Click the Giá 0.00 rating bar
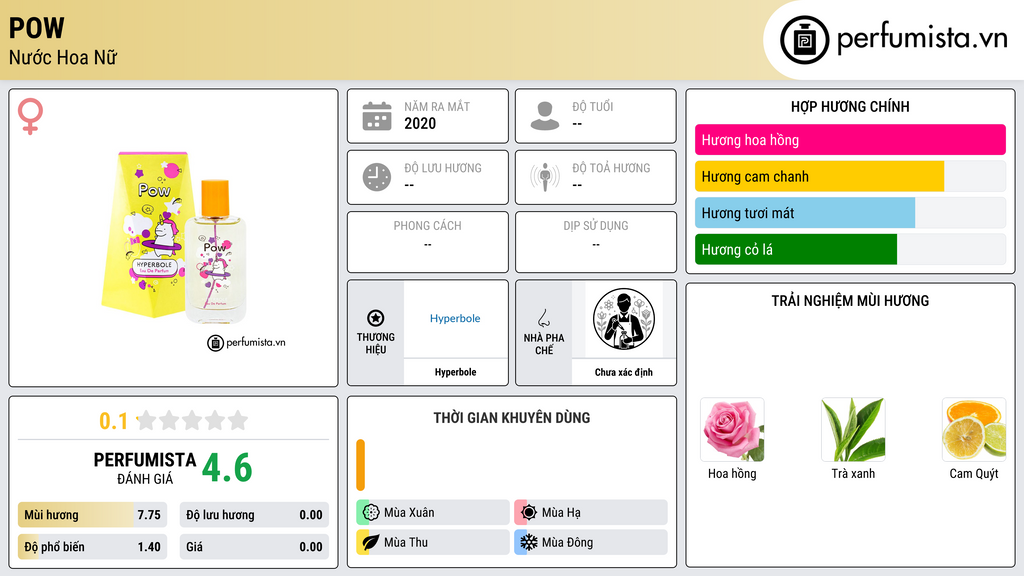Image resolution: width=1024 pixels, height=576 pixels. (254, 547)
